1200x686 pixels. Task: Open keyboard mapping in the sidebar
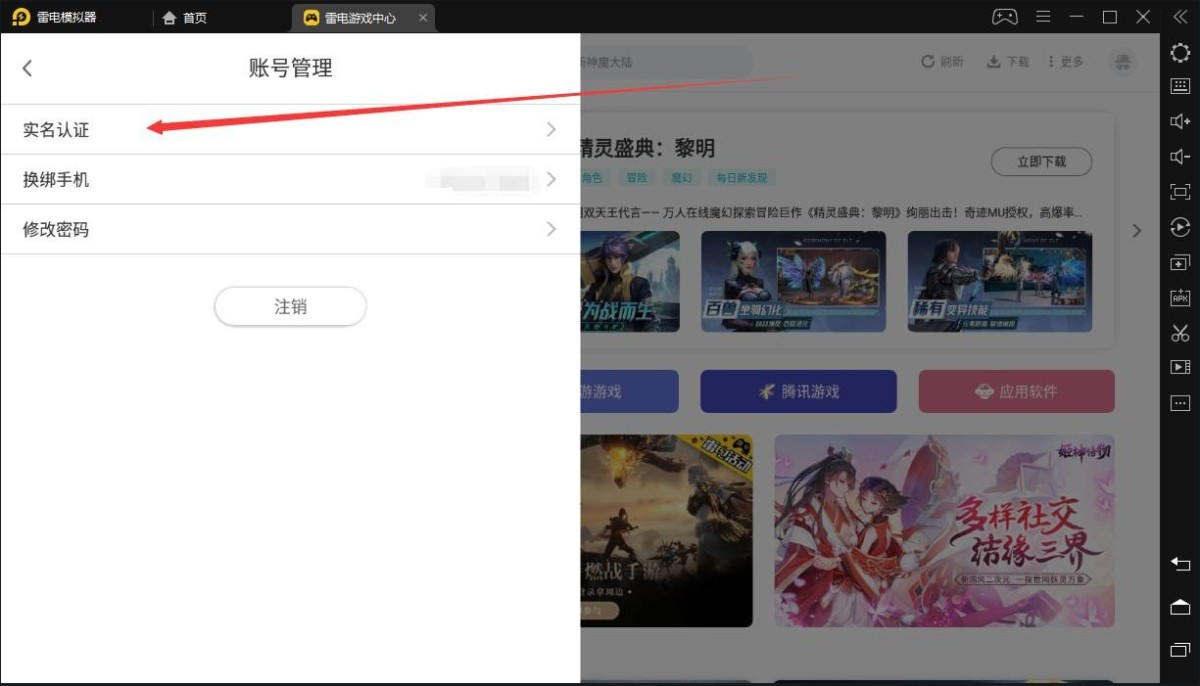coord(1180,87)
